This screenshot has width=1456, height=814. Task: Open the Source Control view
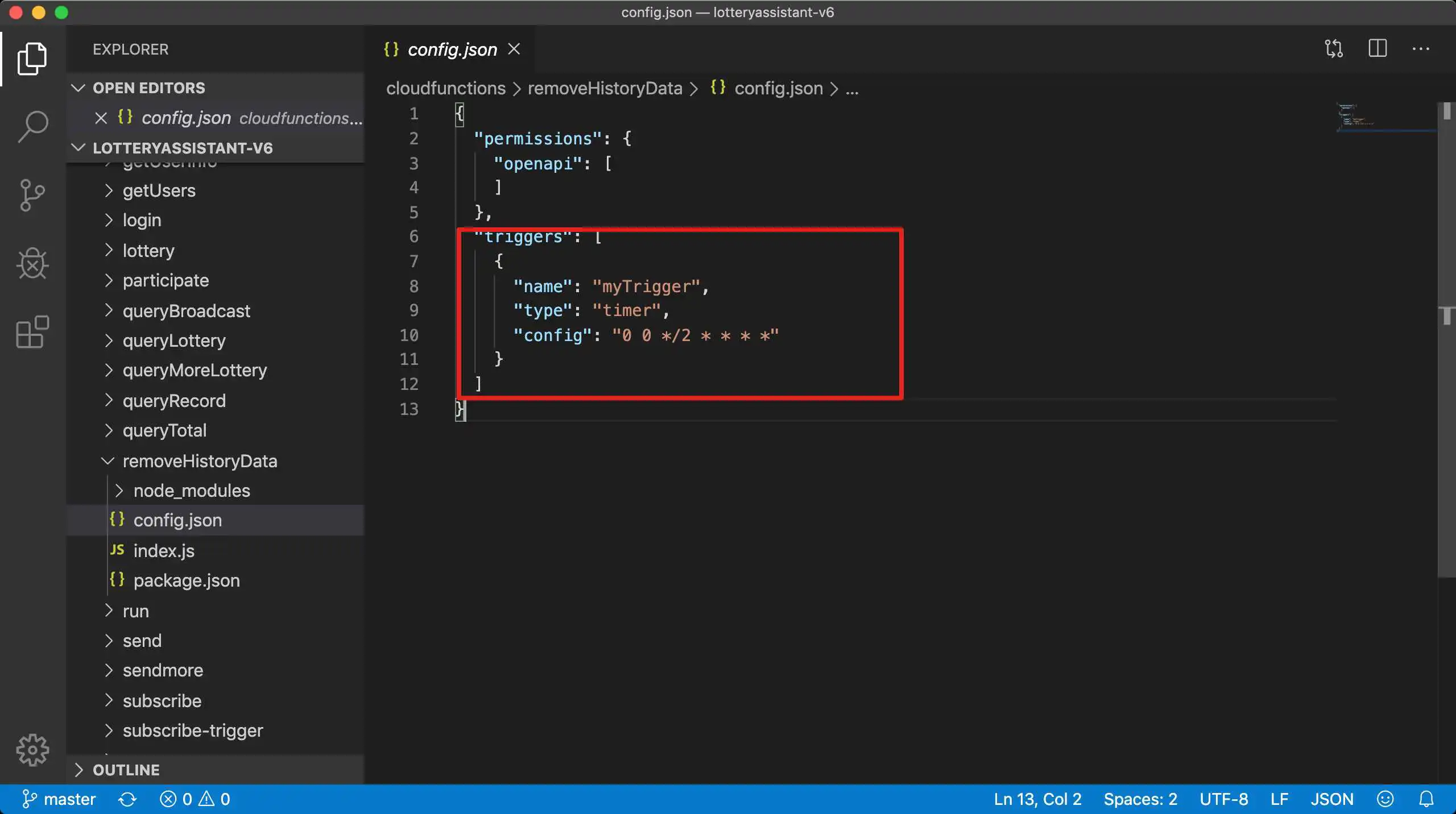pos(32,195)
